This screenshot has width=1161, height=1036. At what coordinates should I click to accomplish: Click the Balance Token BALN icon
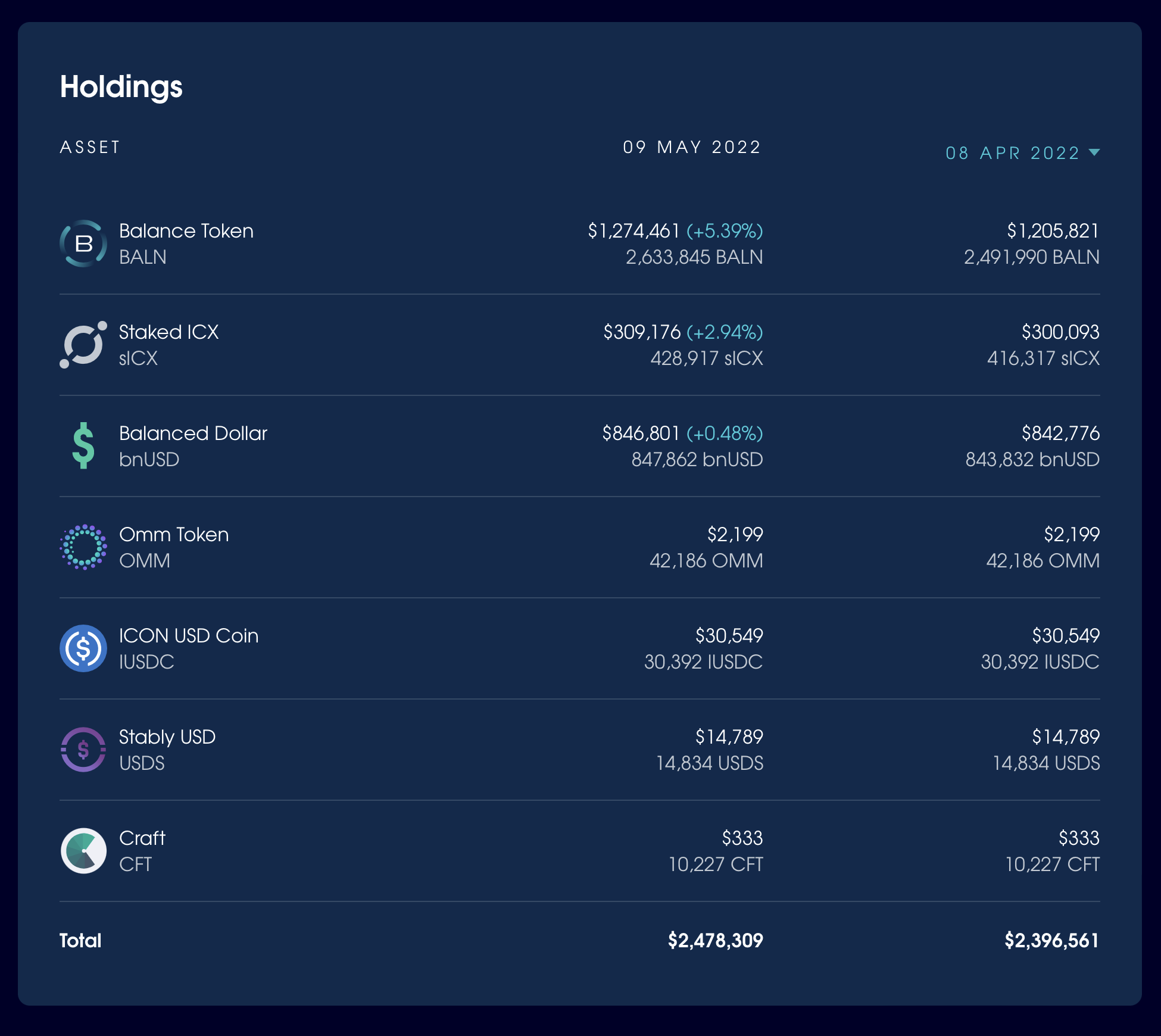(83, 244)
